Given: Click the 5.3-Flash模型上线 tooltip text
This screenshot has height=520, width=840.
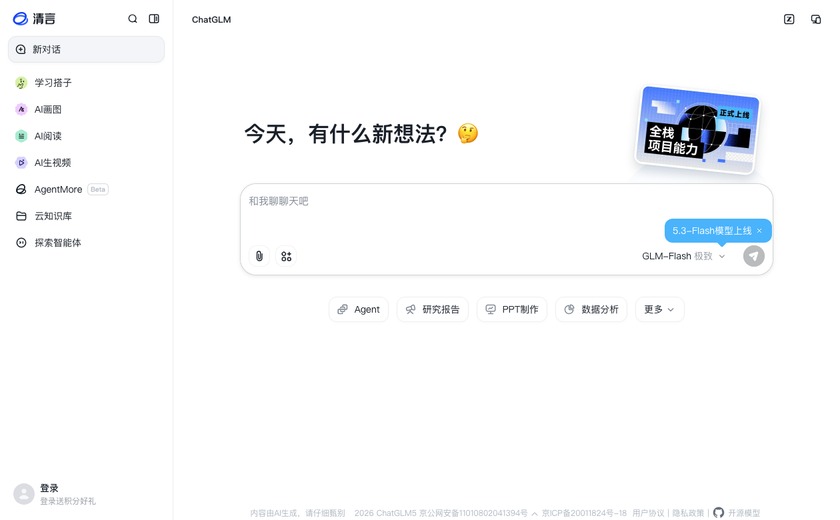Looking at the screenshot, I should (x=712, y=231).
